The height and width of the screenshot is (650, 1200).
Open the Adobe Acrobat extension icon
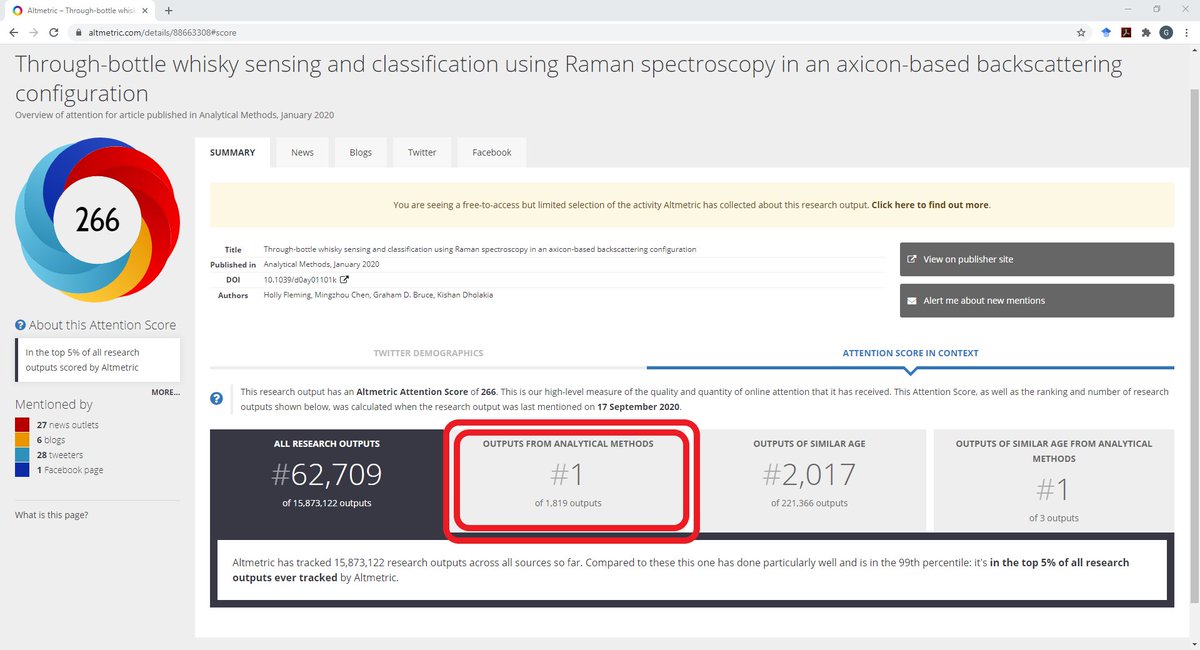pos(1126,32)
